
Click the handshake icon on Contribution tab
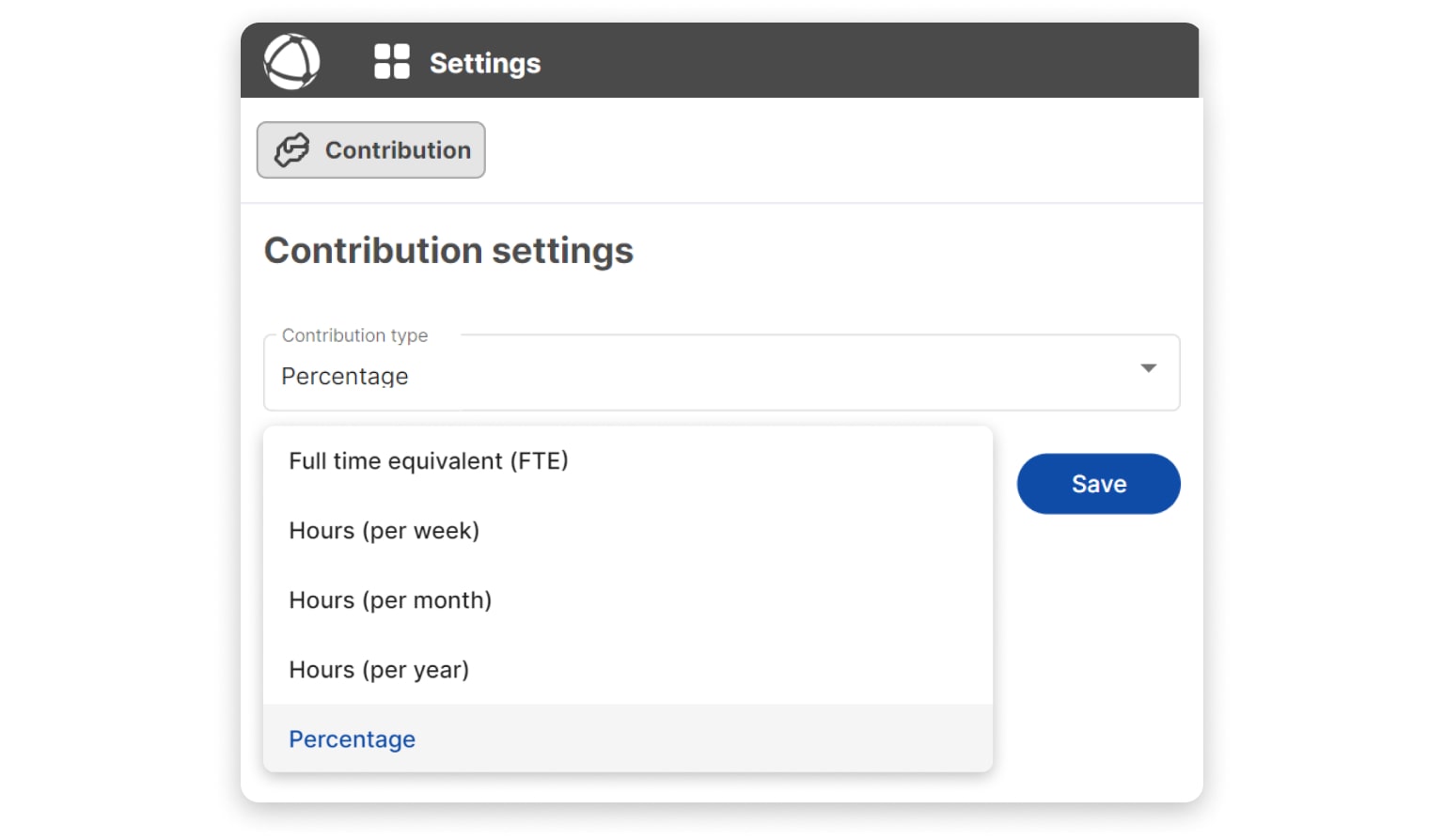[291, 150]
